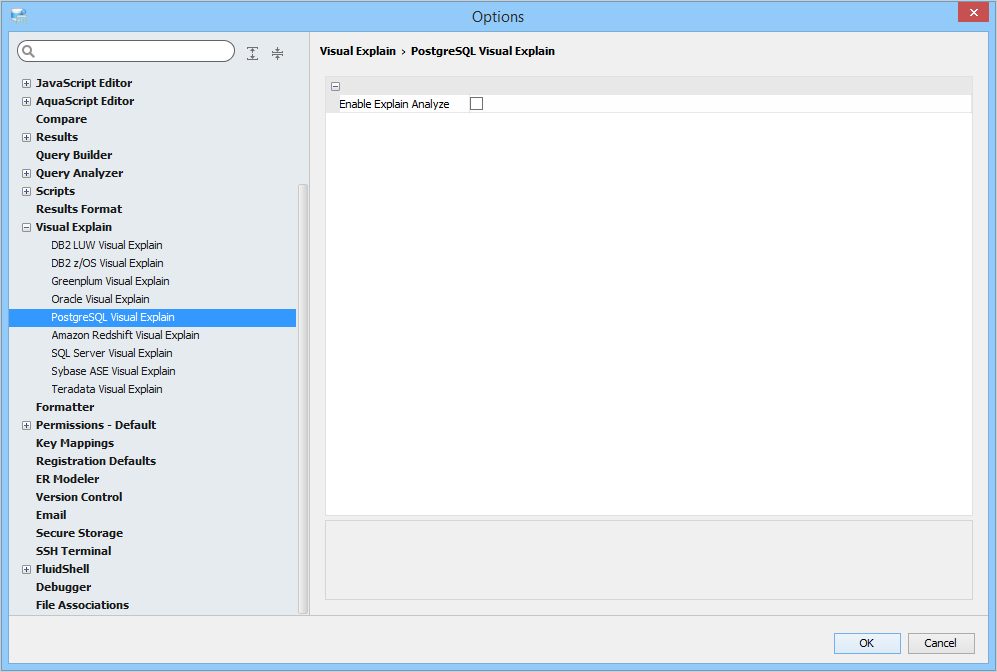Viewport: 997px width, 672px height.
Task: Open Greenplum Visual Explain options
Action: [110, 281]
